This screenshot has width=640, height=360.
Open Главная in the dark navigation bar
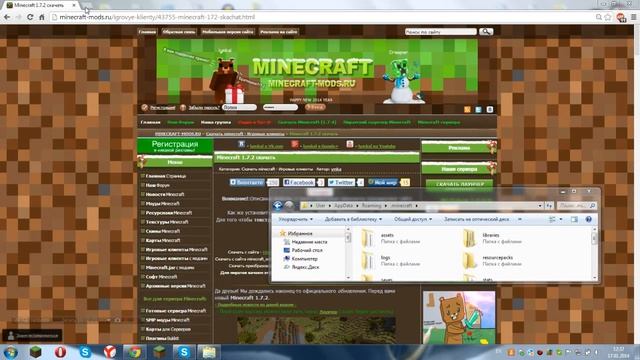150,122
